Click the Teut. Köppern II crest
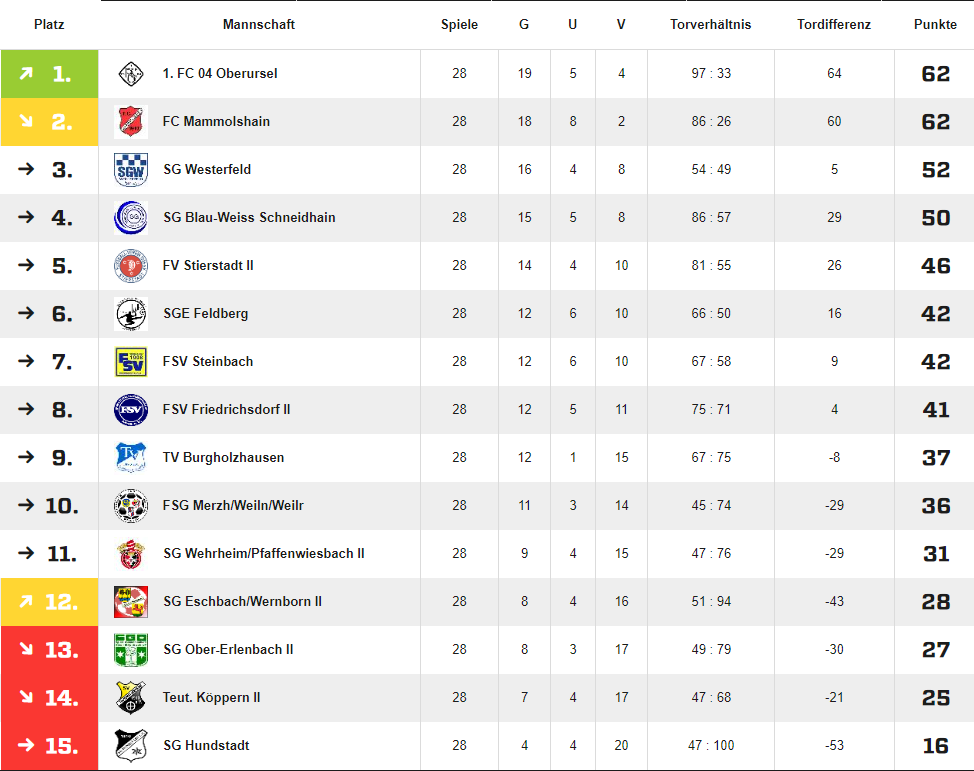 [131, 698]
